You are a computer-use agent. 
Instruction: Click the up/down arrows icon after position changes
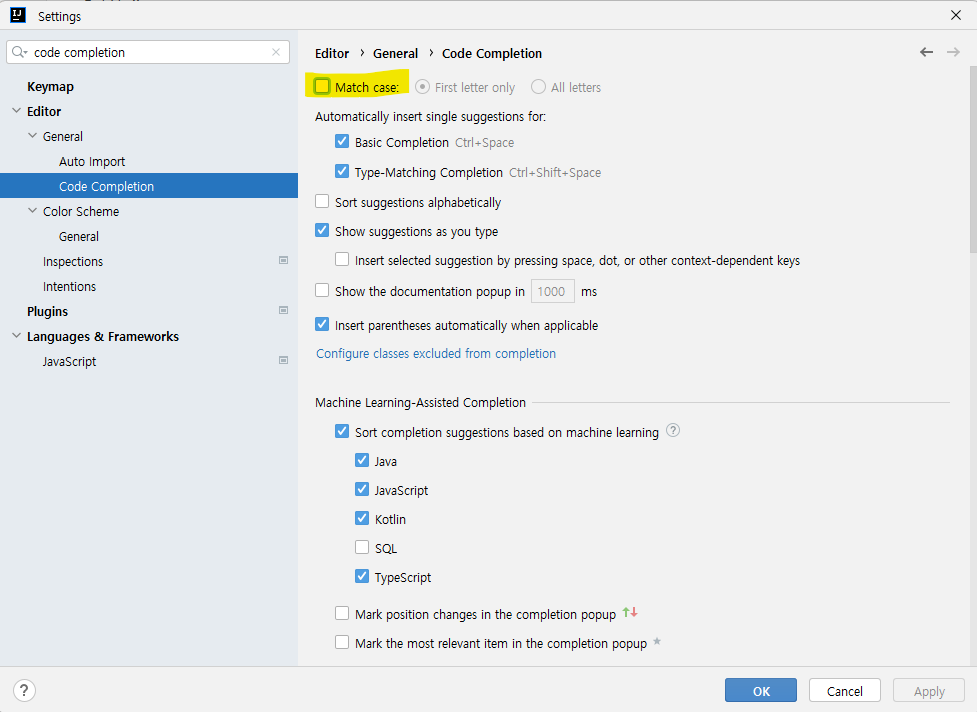(630, 613)
